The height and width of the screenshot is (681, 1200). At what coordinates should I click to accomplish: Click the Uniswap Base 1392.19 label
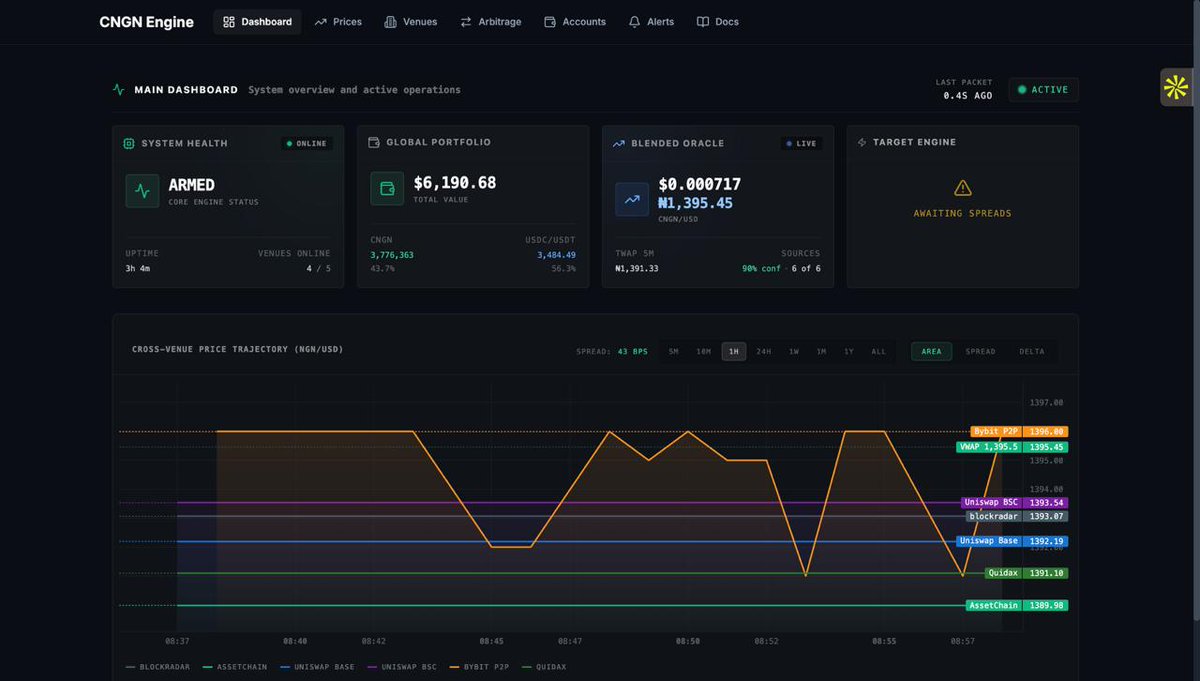(1012, 541)
